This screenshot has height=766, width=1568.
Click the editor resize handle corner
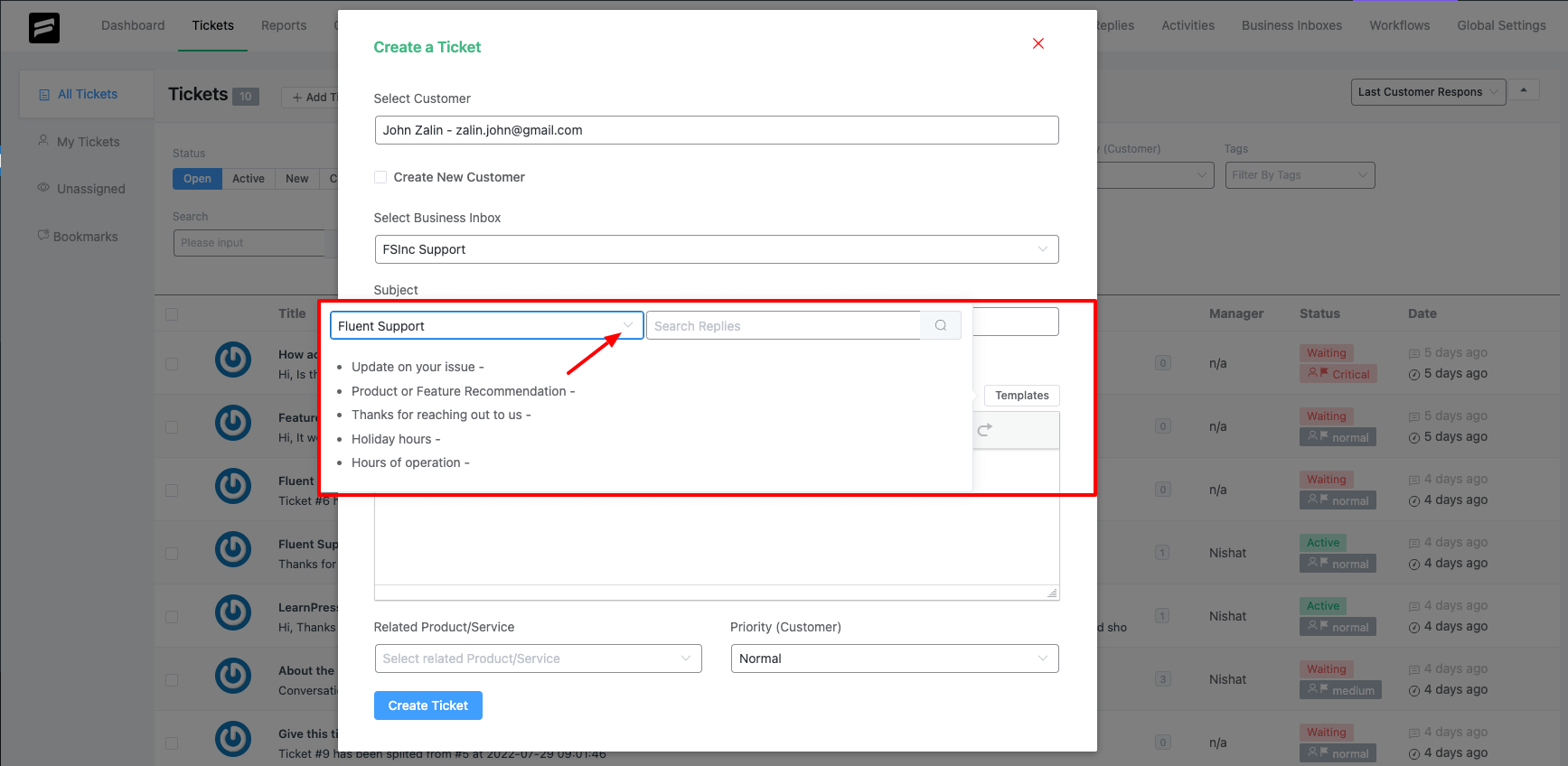tap(1052, 593)
